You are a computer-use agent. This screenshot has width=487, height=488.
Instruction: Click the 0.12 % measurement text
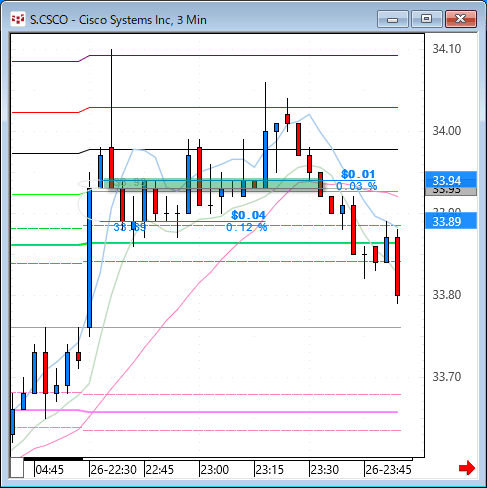247,227
